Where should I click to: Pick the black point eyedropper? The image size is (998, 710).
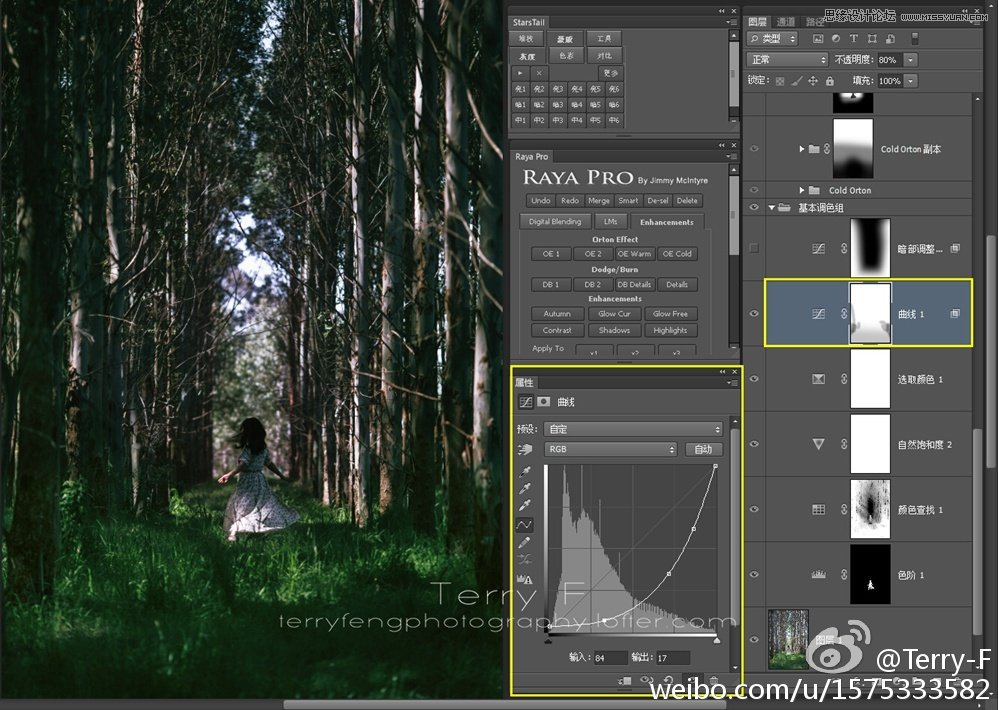pyautogui.click(x=525, y=471)
